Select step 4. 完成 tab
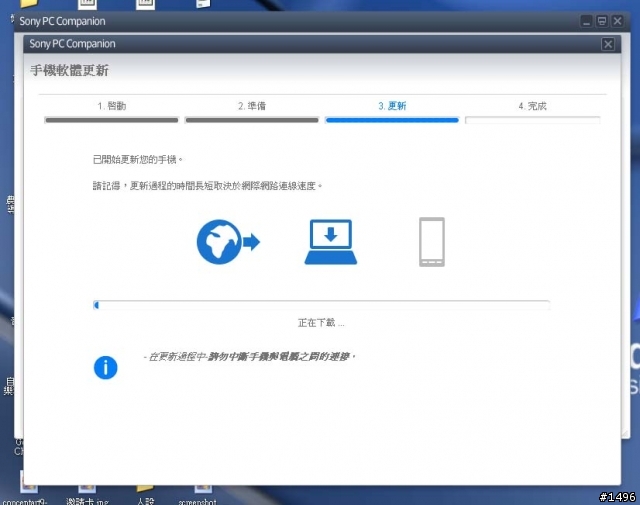 click(x=533, y=106)
